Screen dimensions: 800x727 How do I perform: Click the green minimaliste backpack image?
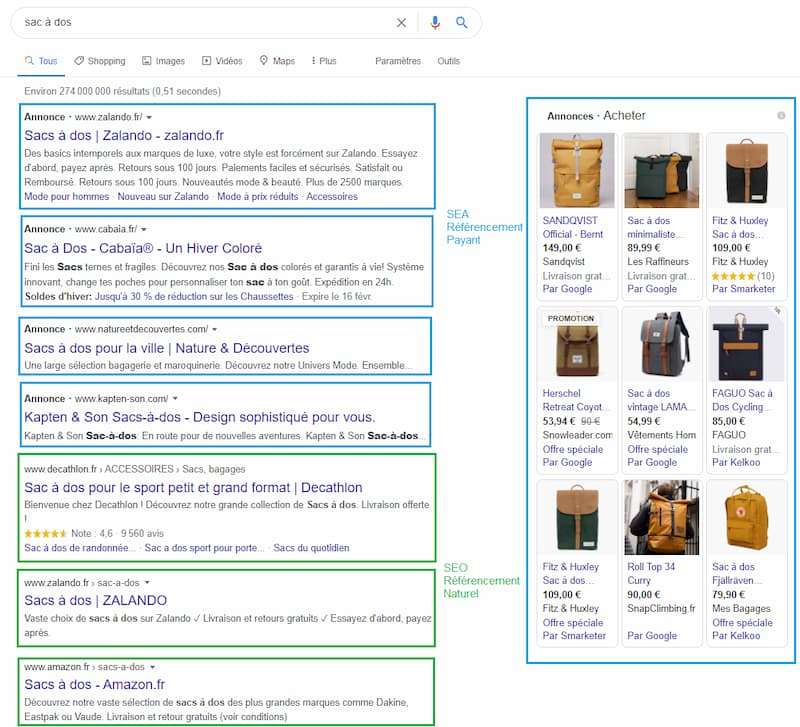pyautogui.click(x=662, y=170)
